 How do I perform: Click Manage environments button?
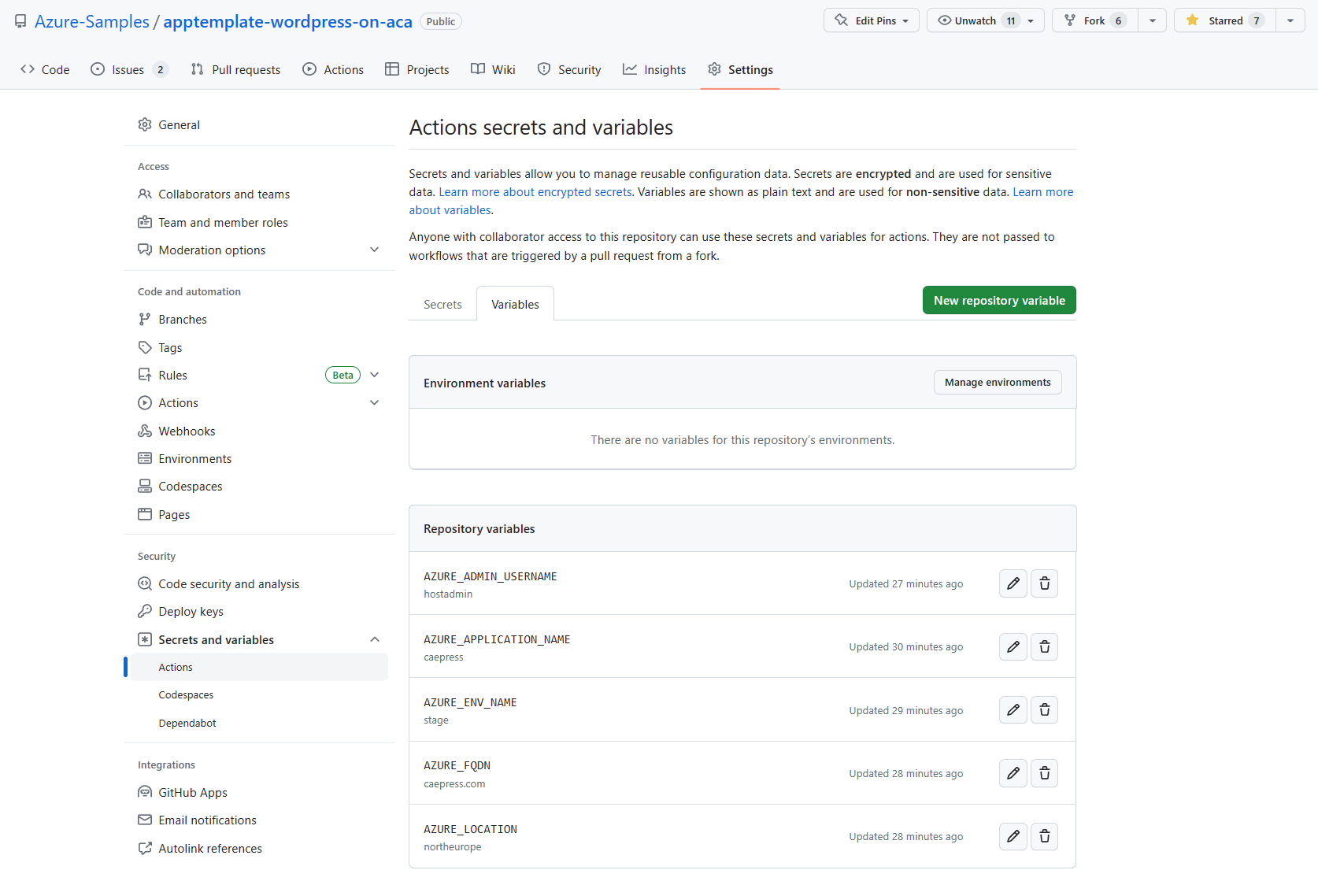pyautogui.click(x=998, y=382)
